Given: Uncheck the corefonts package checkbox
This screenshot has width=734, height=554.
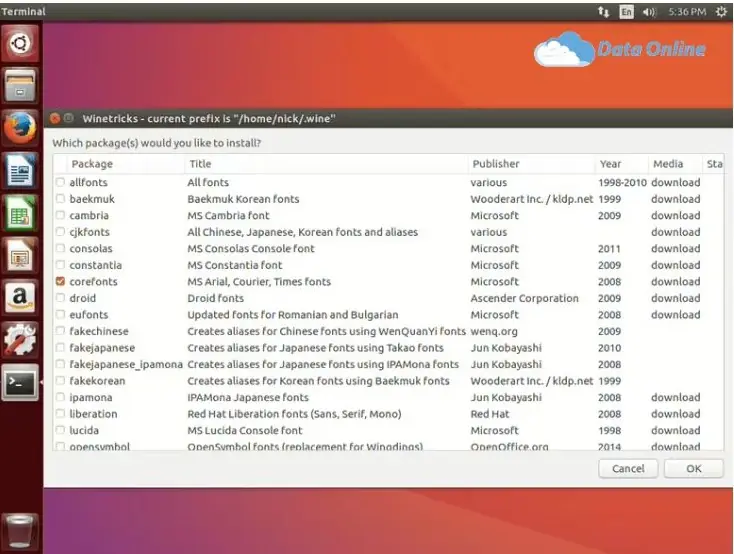Looking at the screenshot, I should point(60,281).
